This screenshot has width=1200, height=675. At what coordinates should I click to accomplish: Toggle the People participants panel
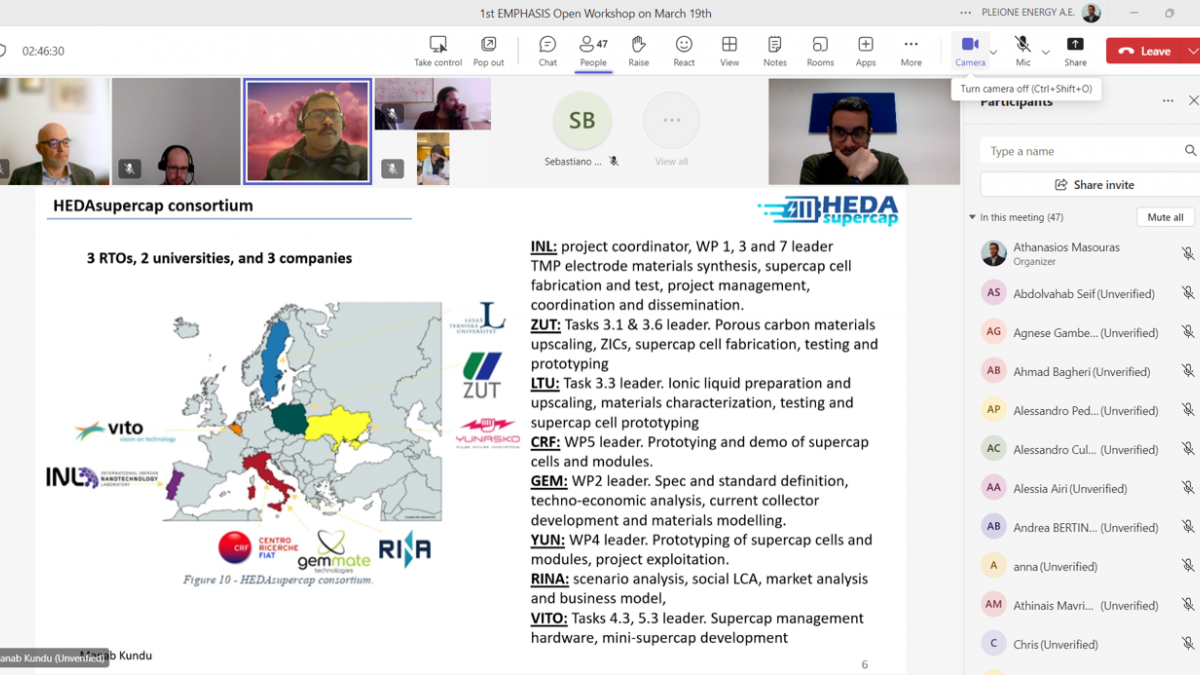pyautogui.click(x=593, y=50)
